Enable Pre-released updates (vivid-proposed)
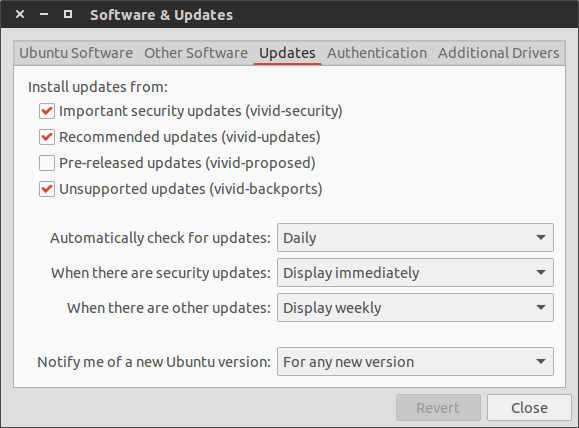Screen dimensions: 579x428 pyautogui.click(x=47, y=163)
